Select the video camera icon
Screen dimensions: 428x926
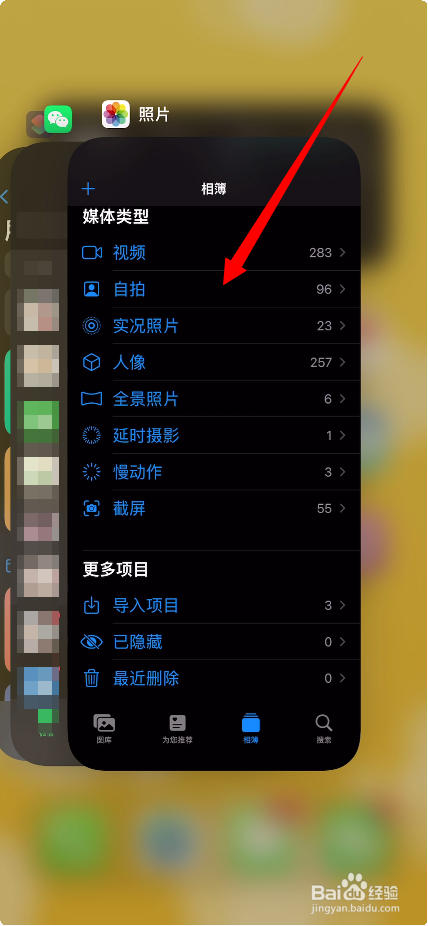[x=92, y=253]
